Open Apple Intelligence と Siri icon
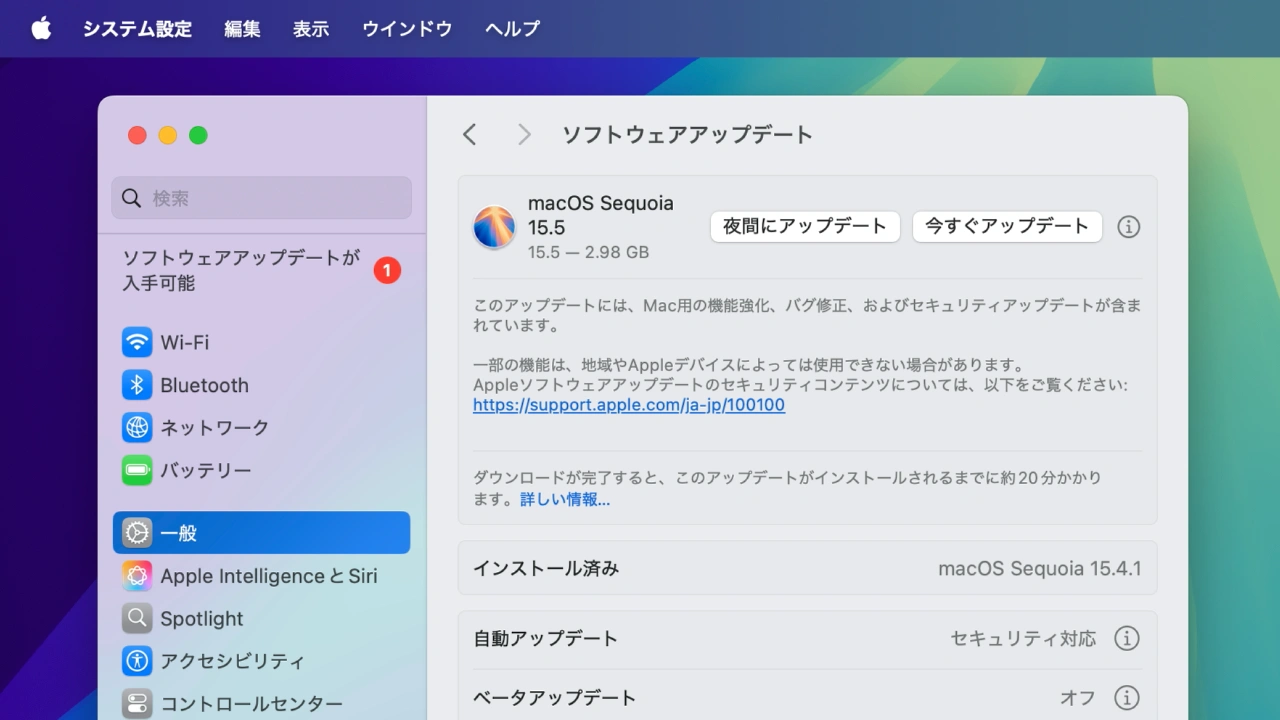 pyautogui.click(x=137, y=576)
